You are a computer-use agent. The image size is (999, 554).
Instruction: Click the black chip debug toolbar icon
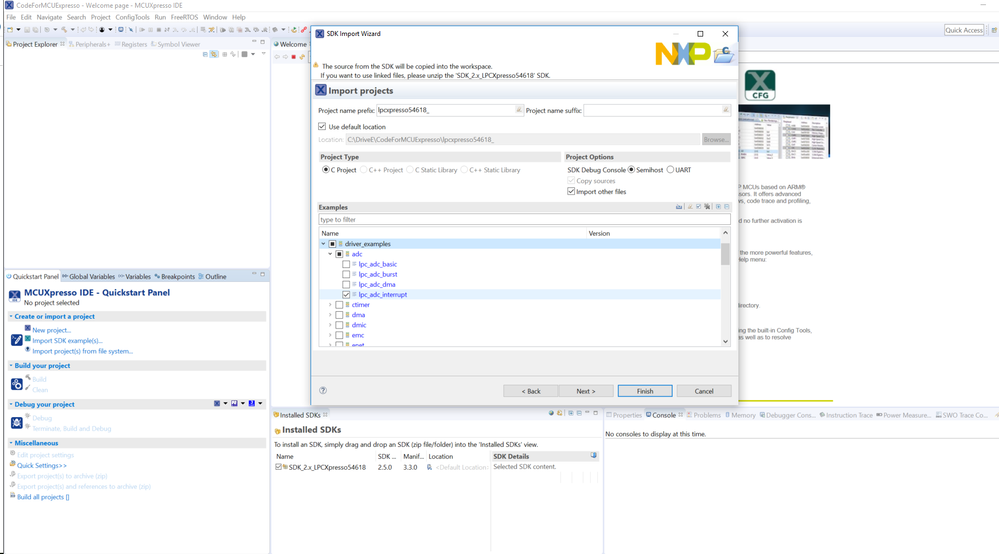pos(101,29)
